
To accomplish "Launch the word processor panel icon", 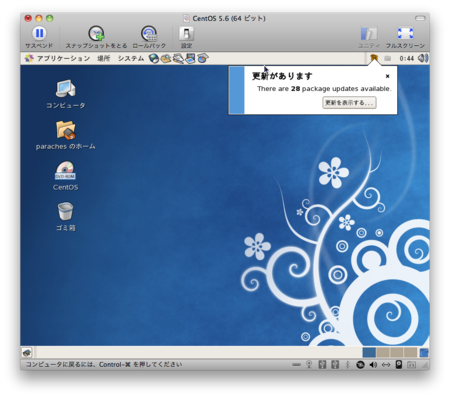I will [178, 59].
